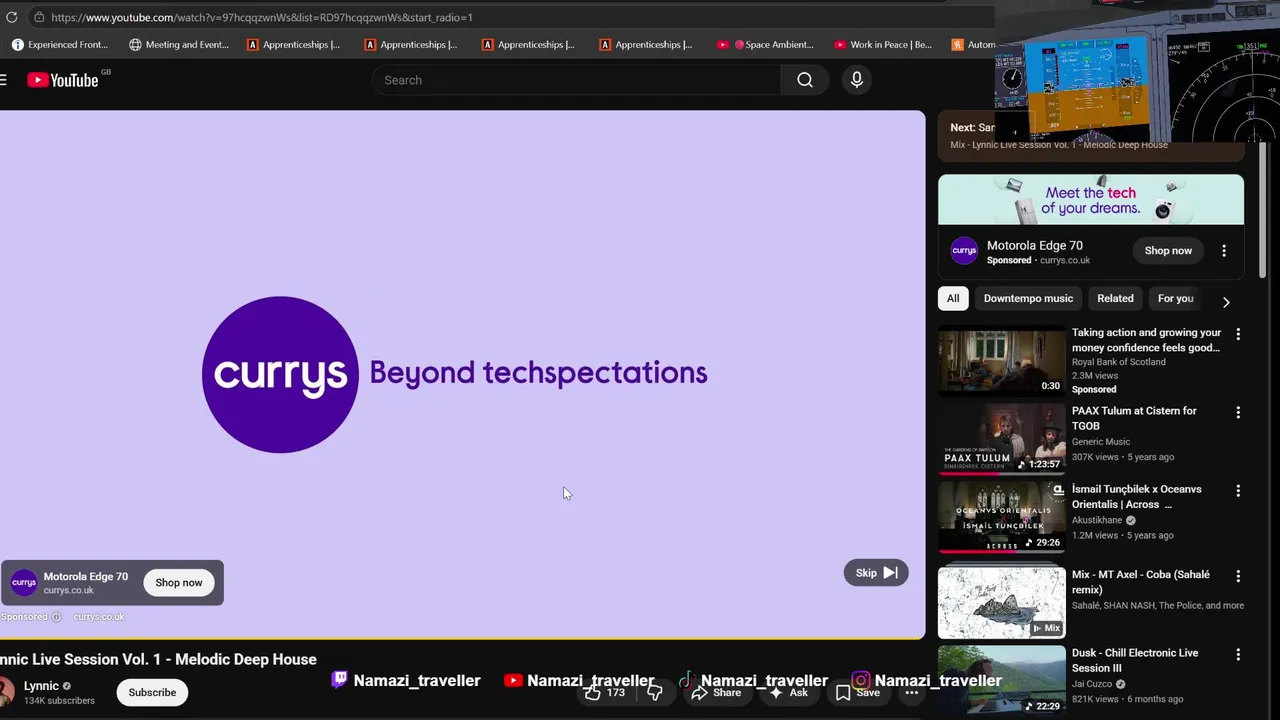Click the sidebar vertical scrollbar
1280x720 pixels.
tap(1262, 210)
